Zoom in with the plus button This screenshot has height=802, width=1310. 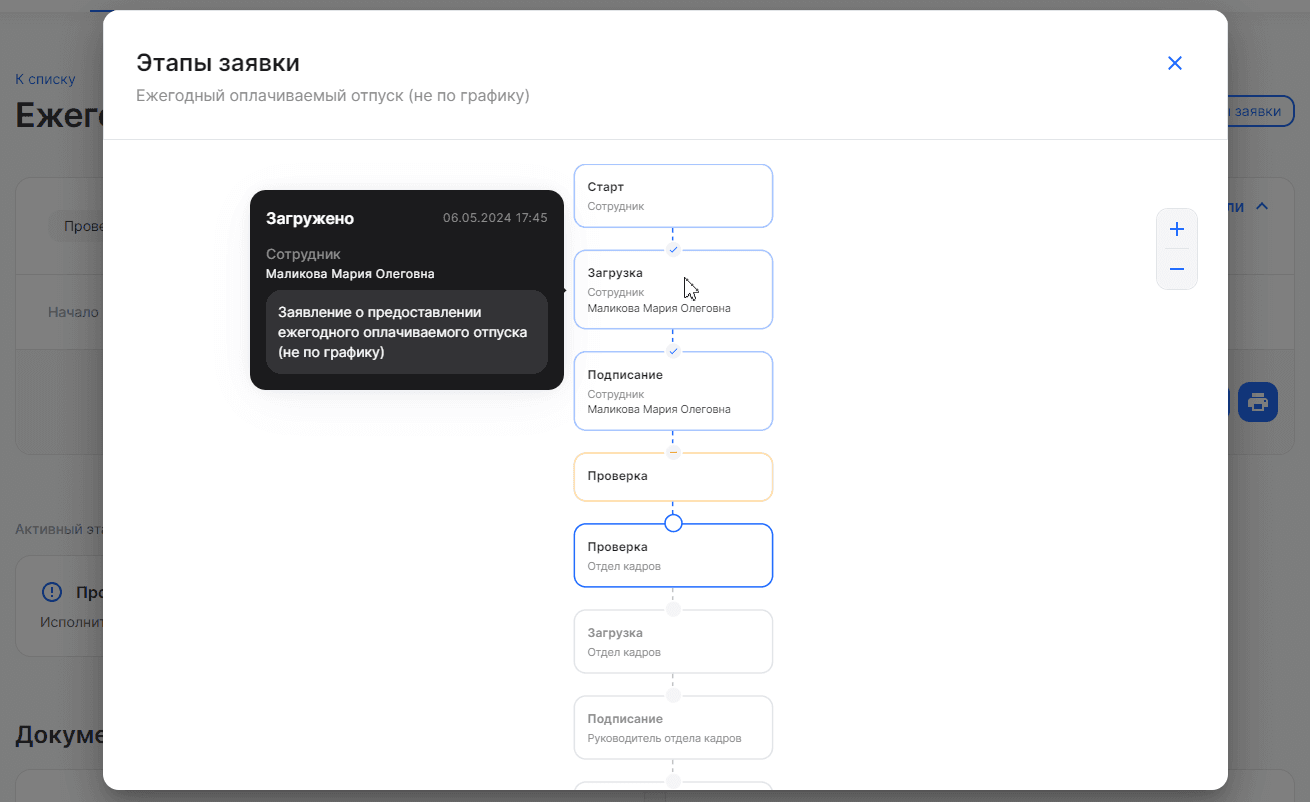[x=1177, y=229]
